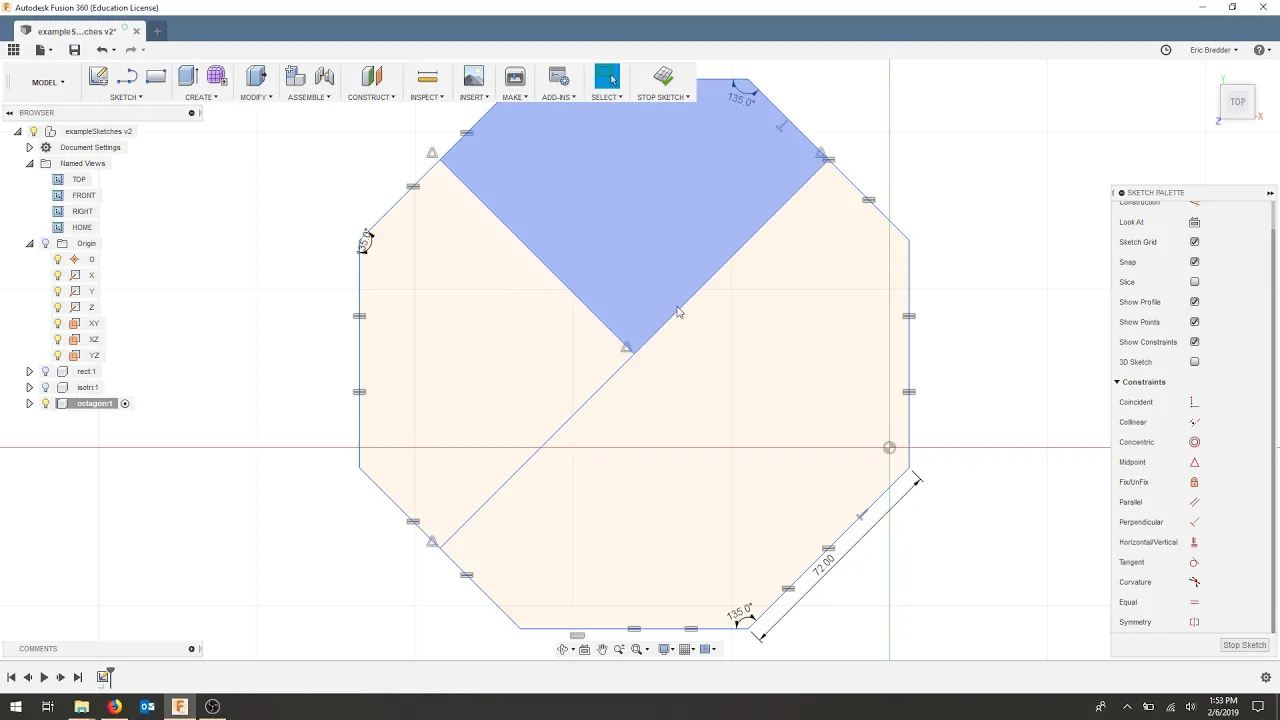Screen dimensions: 1280x720
Task: Open the MODIFY menu
Action: click(256, 97)
